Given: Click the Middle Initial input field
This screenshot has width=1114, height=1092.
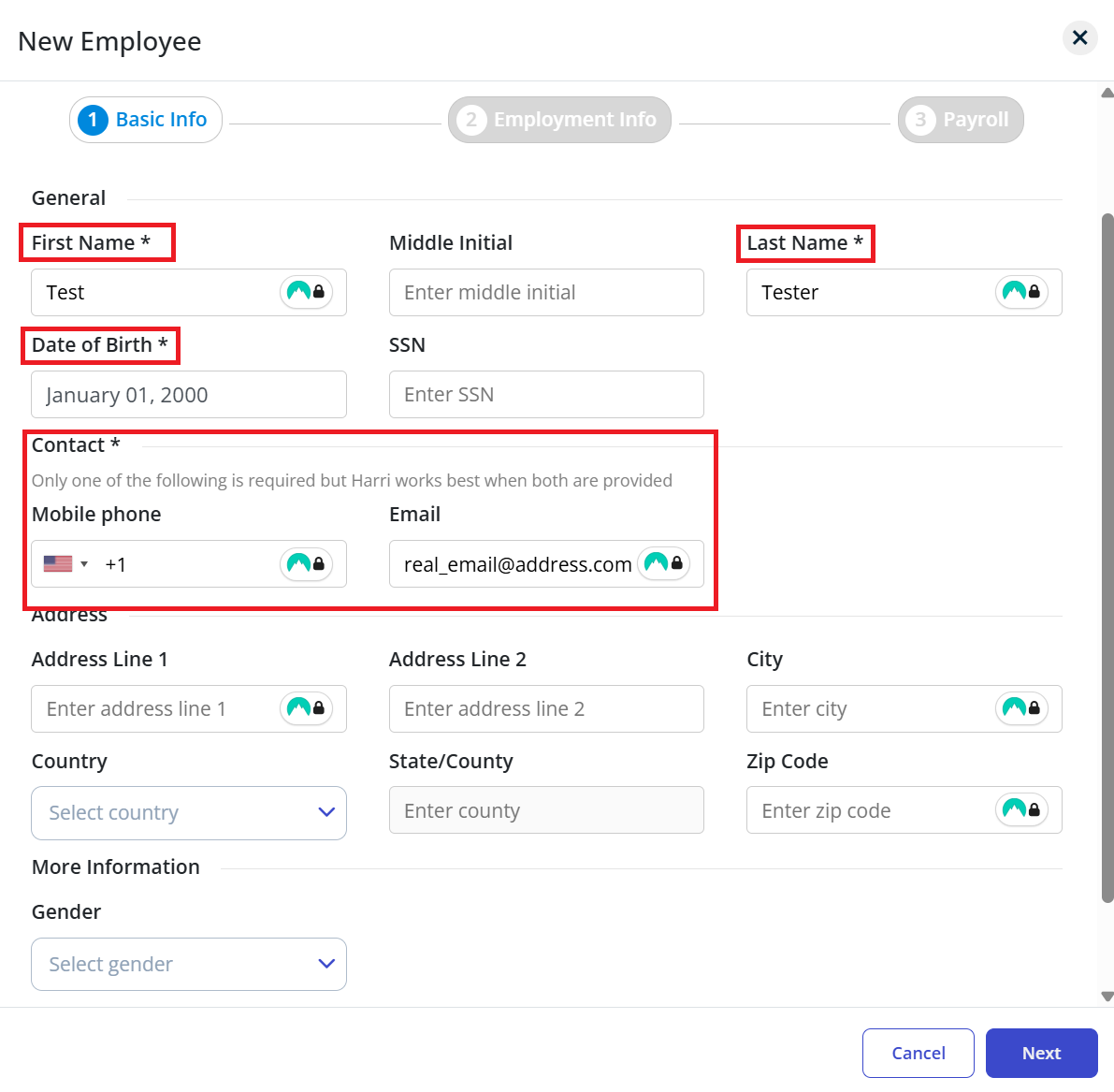Looking at the screenshot, I should (546, 292).
